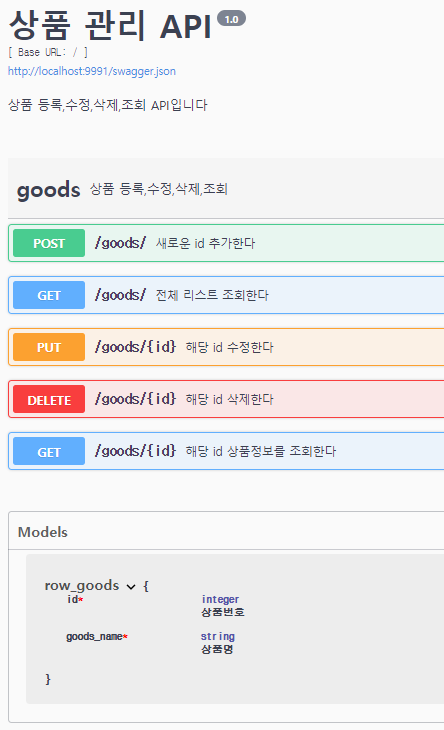444x730 pixels.
Task: Click the /goods/ path in POST row
Action: click(120, 243)
